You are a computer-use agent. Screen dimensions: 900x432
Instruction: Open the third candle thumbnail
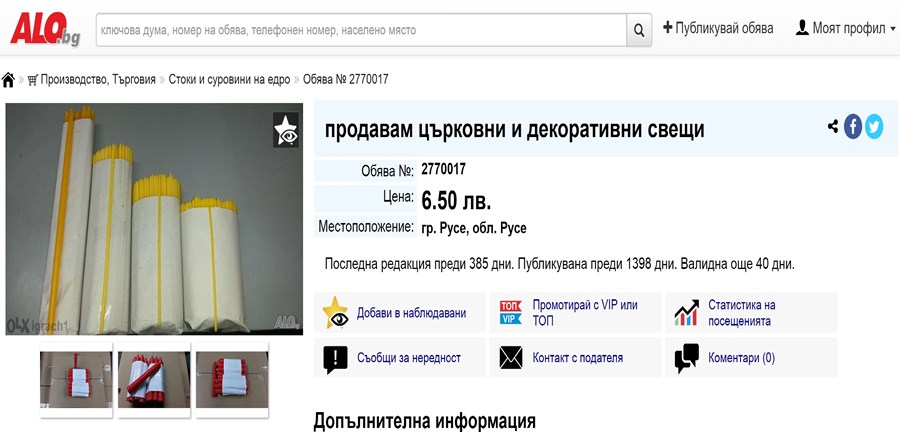(x=232, y=380)
